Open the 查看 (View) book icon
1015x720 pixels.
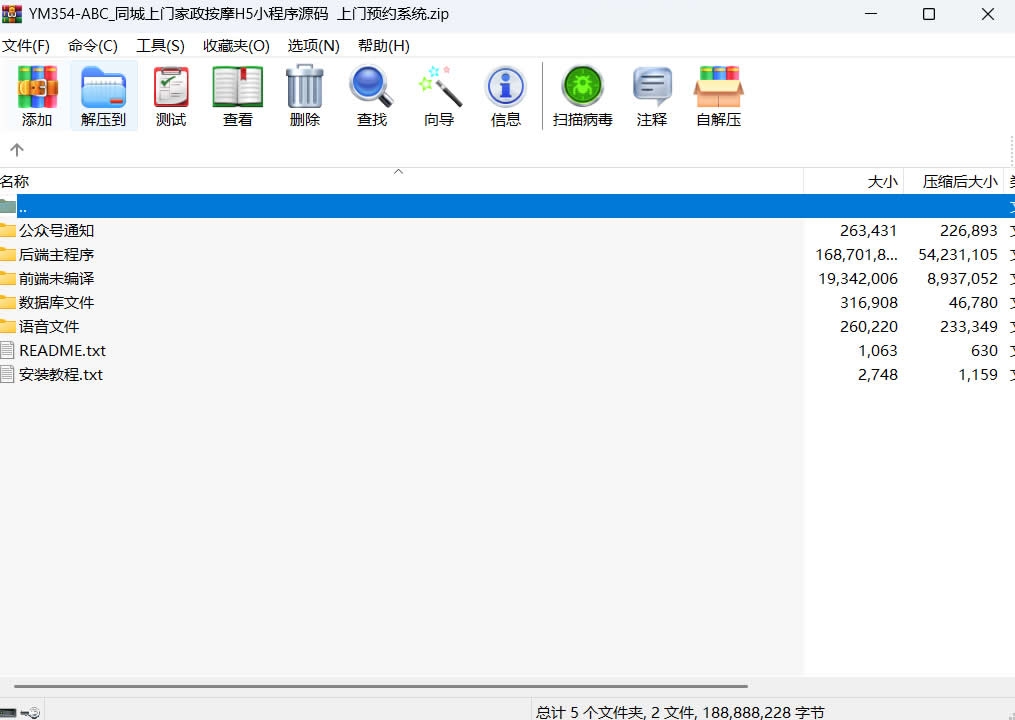coord(238,88)
